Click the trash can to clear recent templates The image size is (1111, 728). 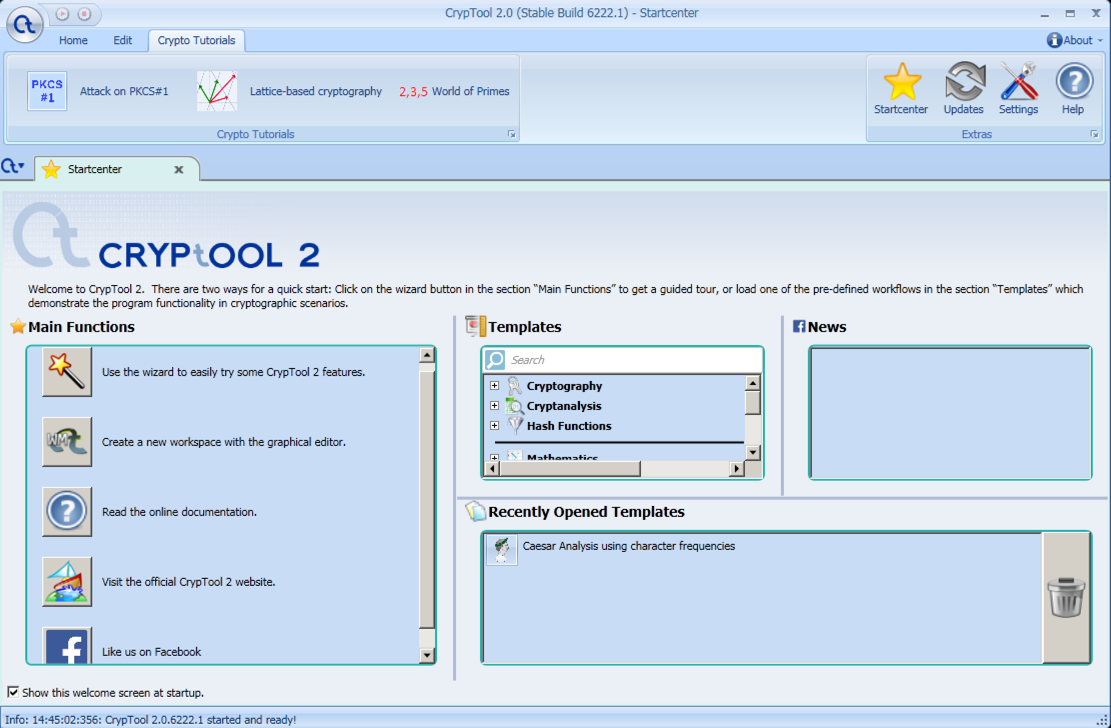tap(1066, 598)
